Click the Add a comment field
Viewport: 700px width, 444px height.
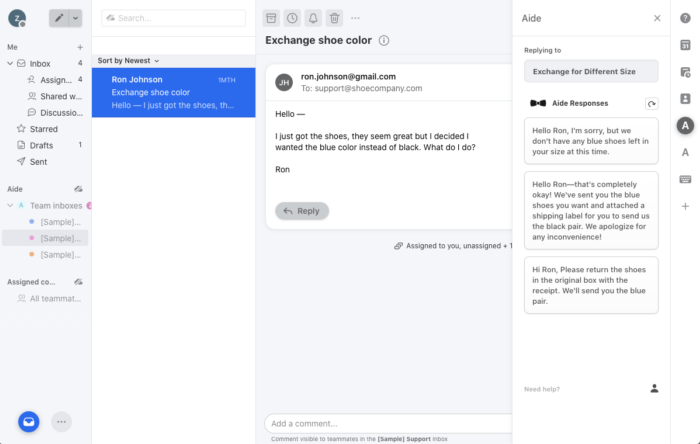click(388, 423)
